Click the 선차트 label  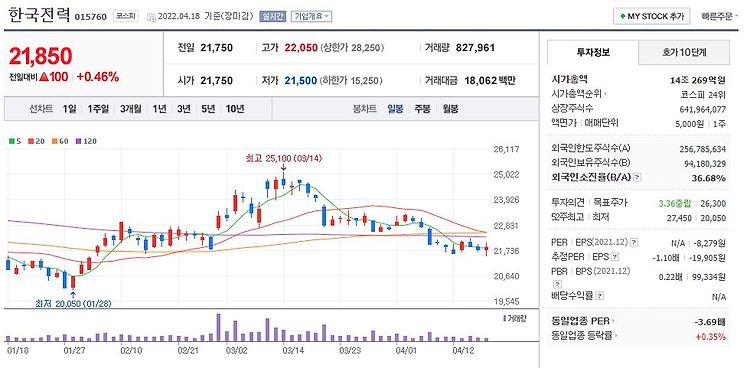click(x=41, y=109)
